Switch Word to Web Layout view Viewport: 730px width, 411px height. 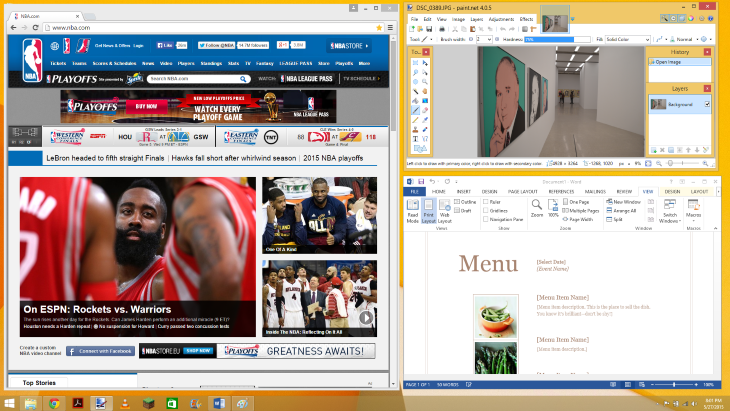(x=445, y=211)
